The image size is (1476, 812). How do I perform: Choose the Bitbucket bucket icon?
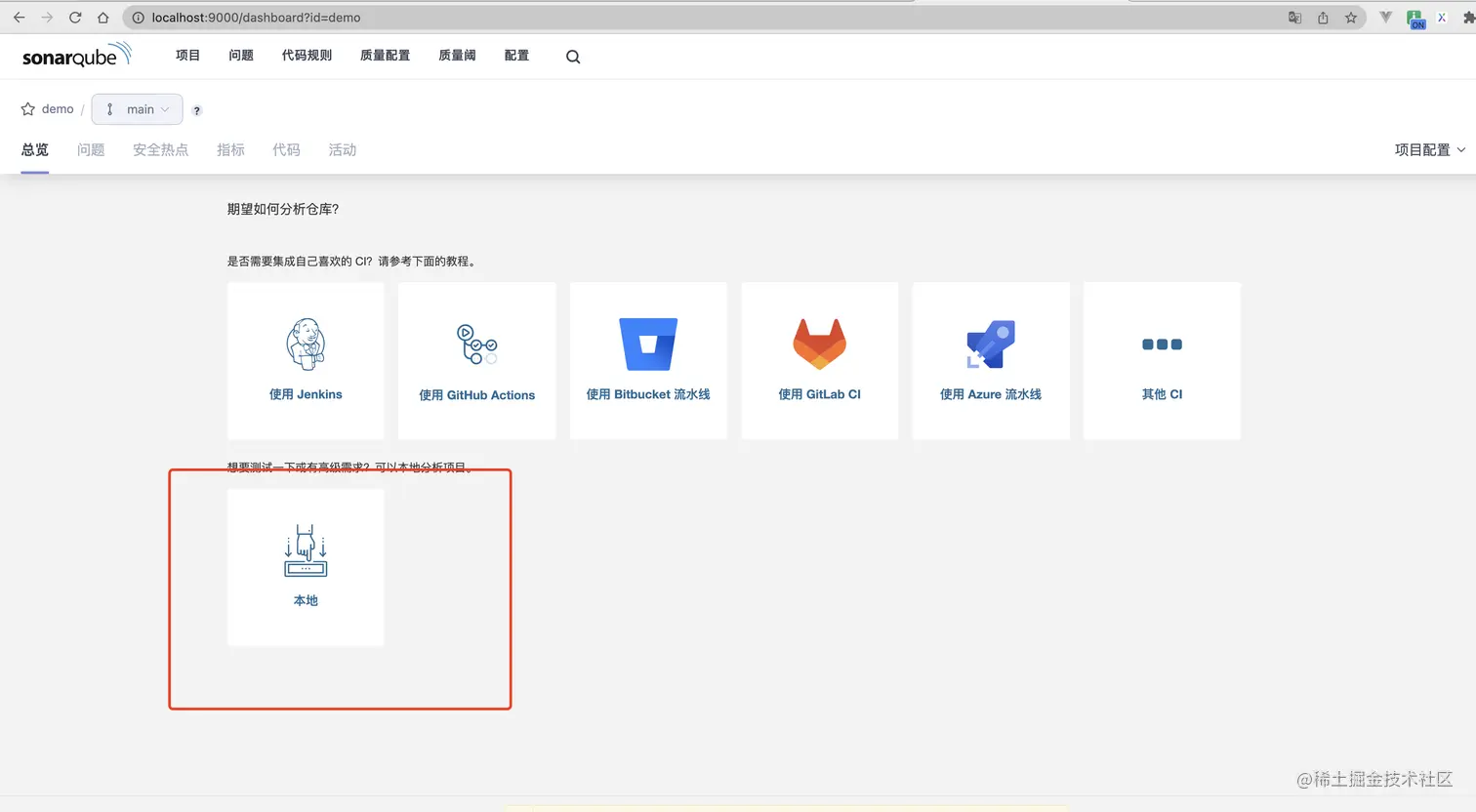pyautogui.click(x=648, y=344)
